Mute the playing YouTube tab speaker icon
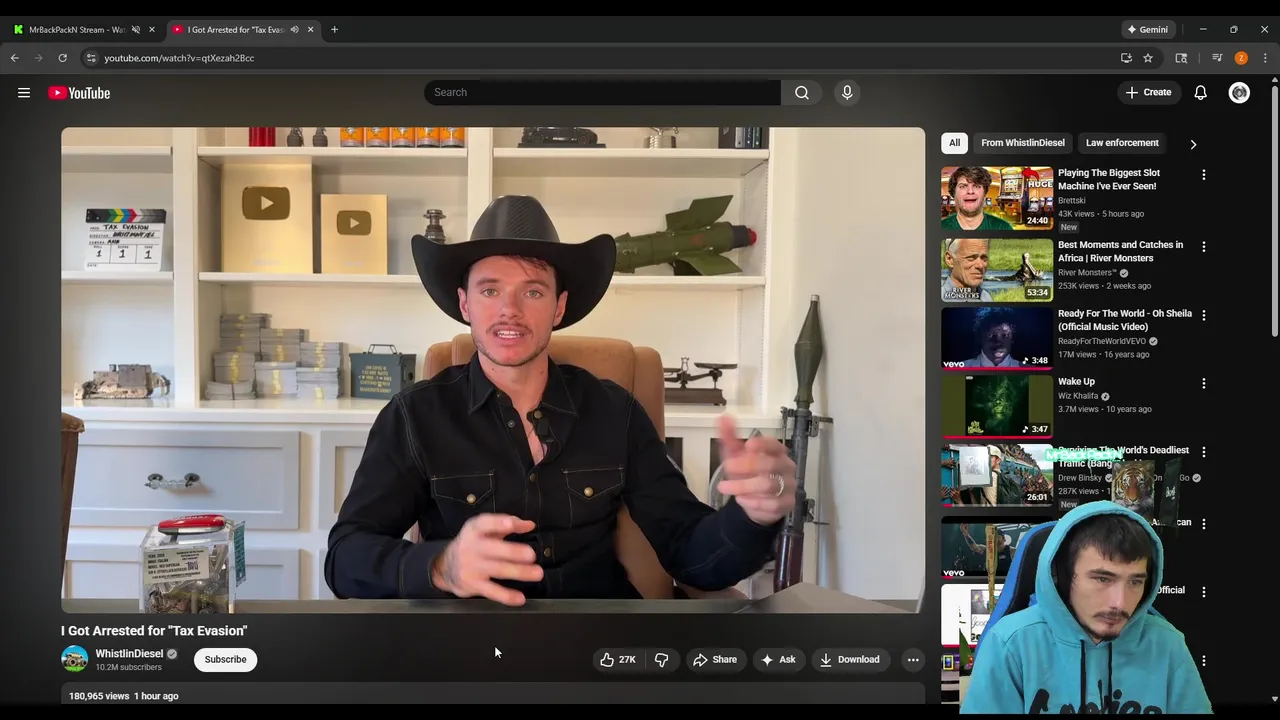Image resolution: width=1280 pixels, height=720 pixels. pos(294,30)
